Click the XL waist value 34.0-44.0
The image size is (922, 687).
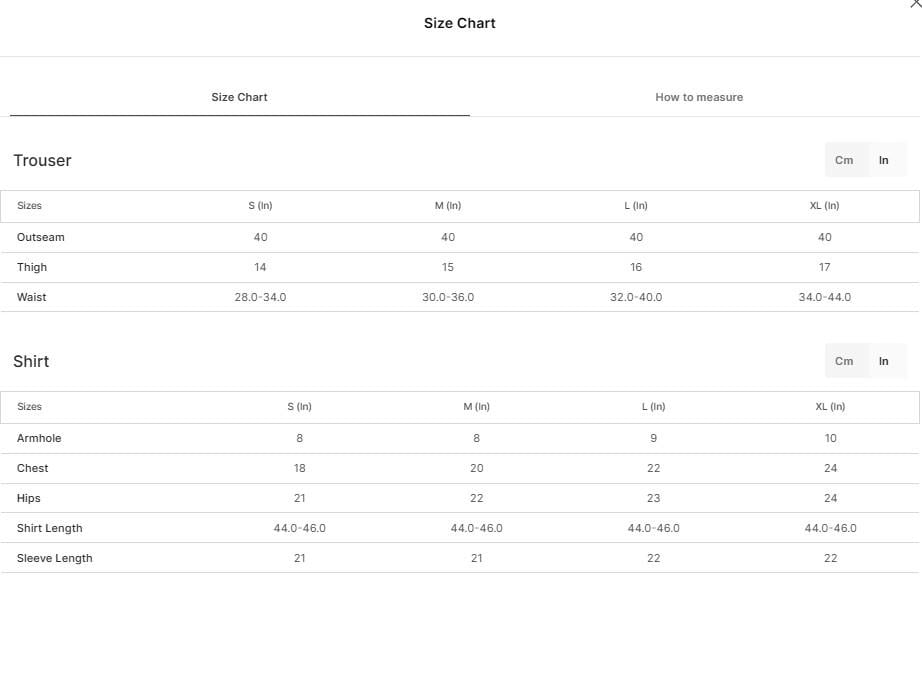tap(824, 297)
